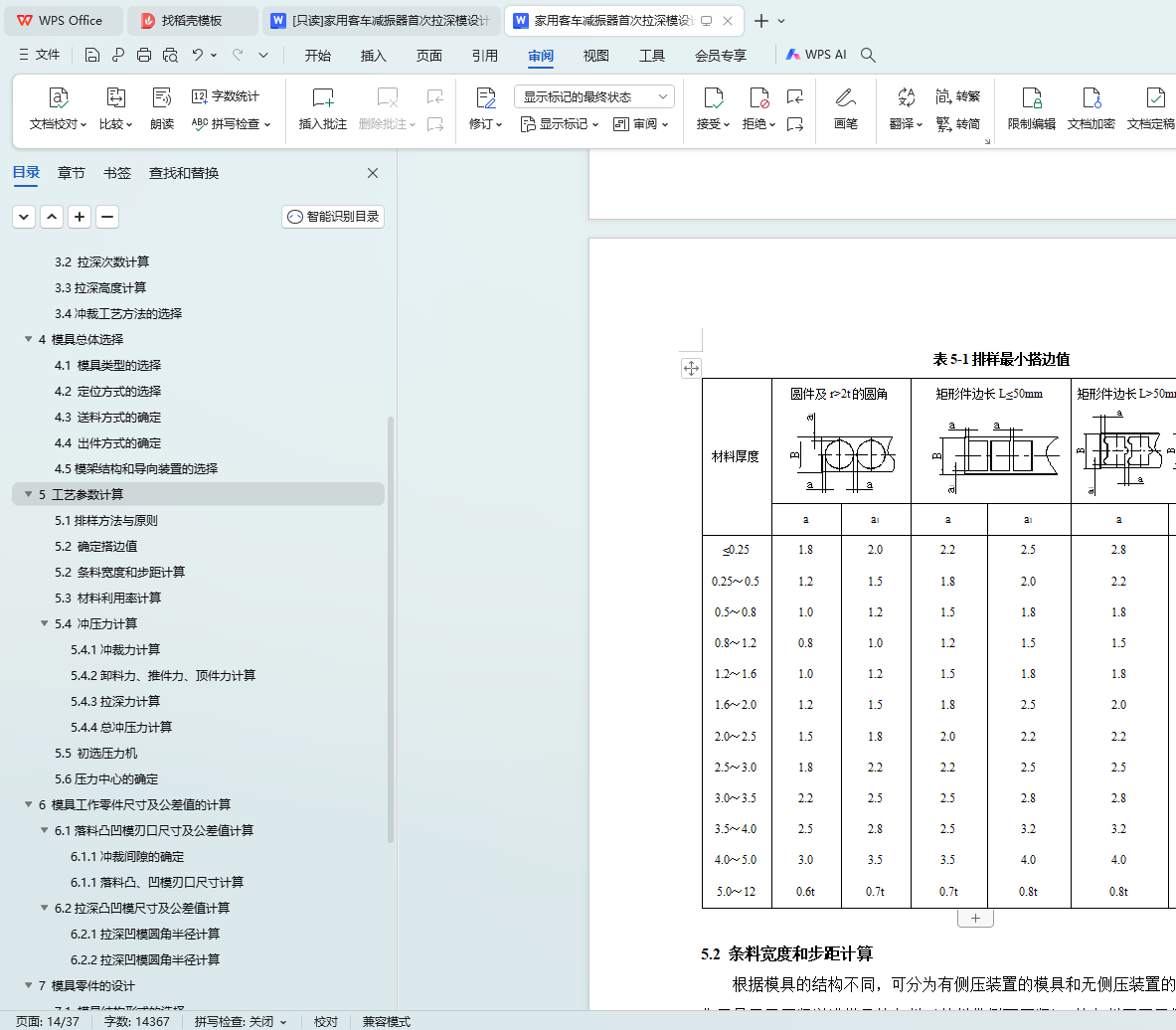Click outline up arrow button
1176x1030 pixels.
[52, 217]
